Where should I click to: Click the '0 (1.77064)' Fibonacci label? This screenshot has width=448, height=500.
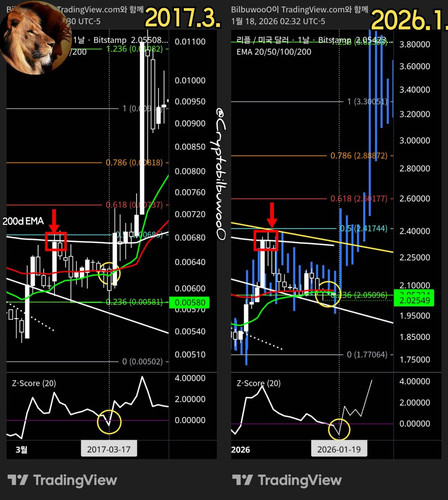[367, 354]
